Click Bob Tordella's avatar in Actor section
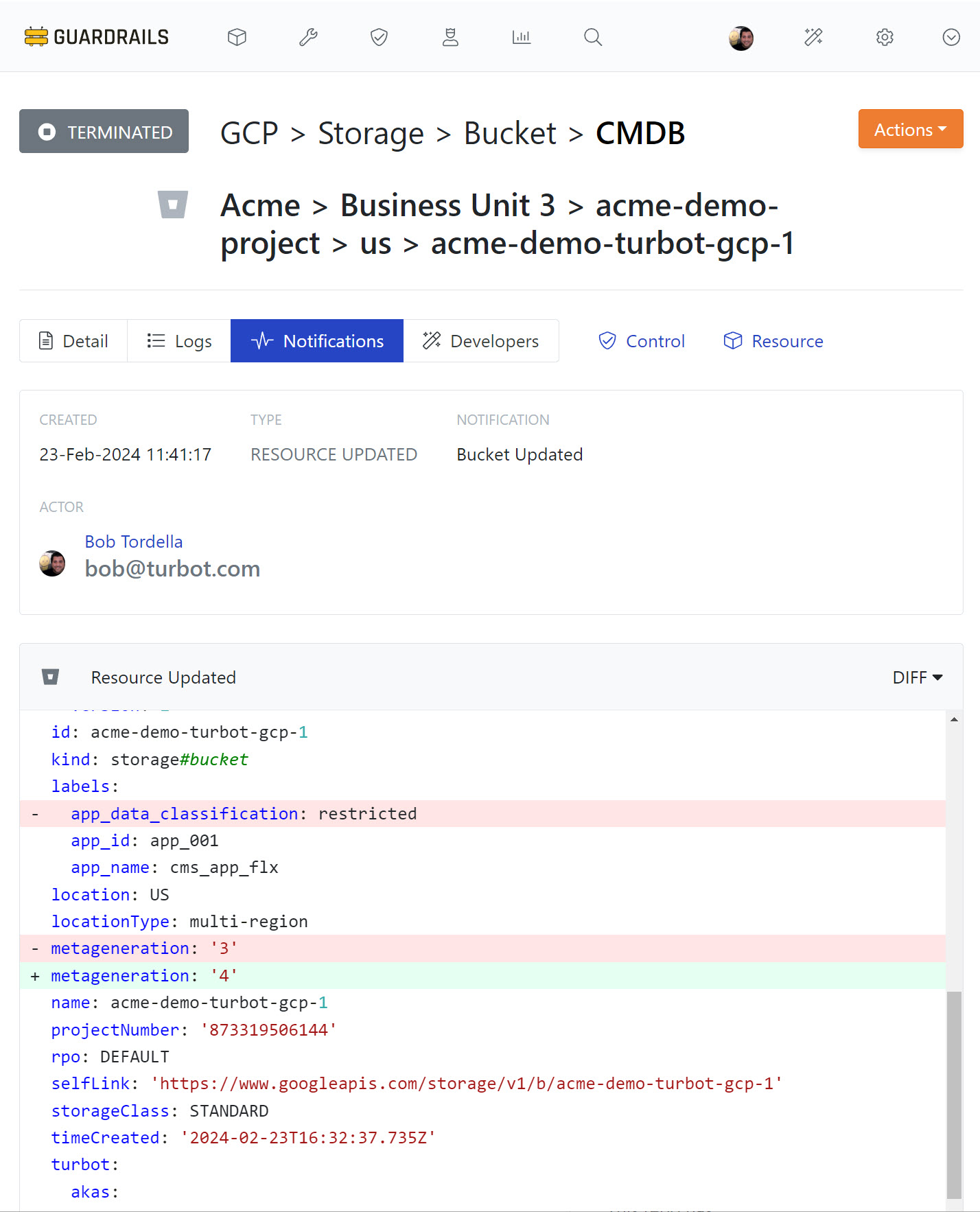This screenshot has width=980, height=1212. [x=52, y=563]
